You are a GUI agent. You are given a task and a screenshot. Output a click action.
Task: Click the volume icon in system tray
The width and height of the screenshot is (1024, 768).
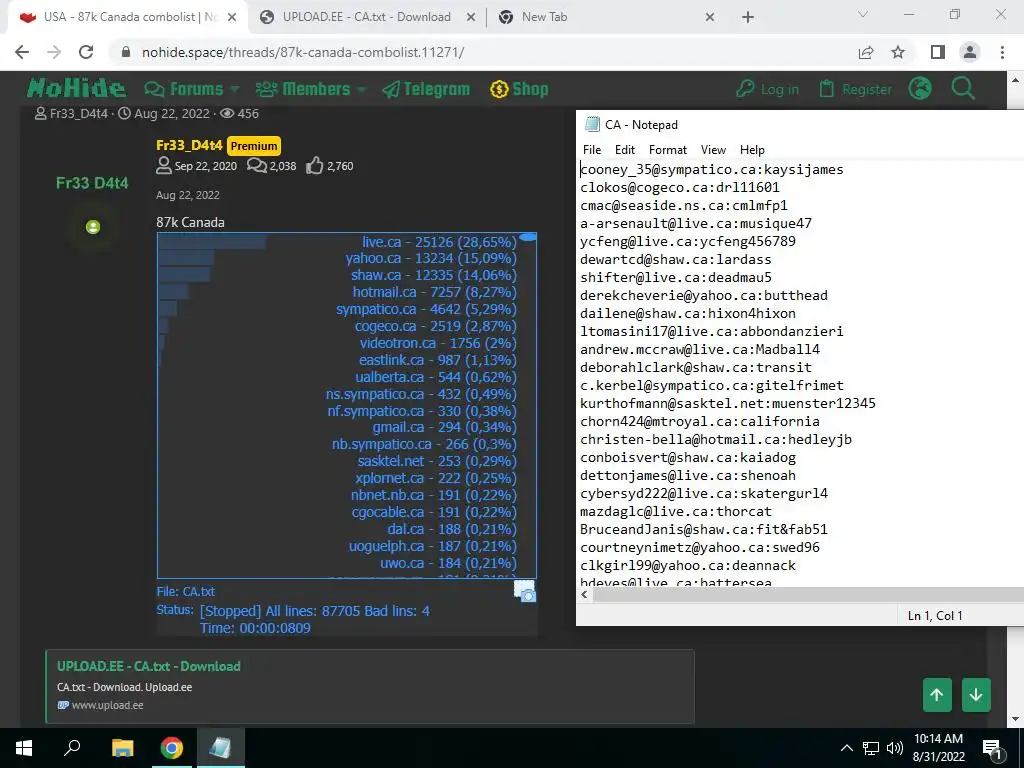(895, 748)
